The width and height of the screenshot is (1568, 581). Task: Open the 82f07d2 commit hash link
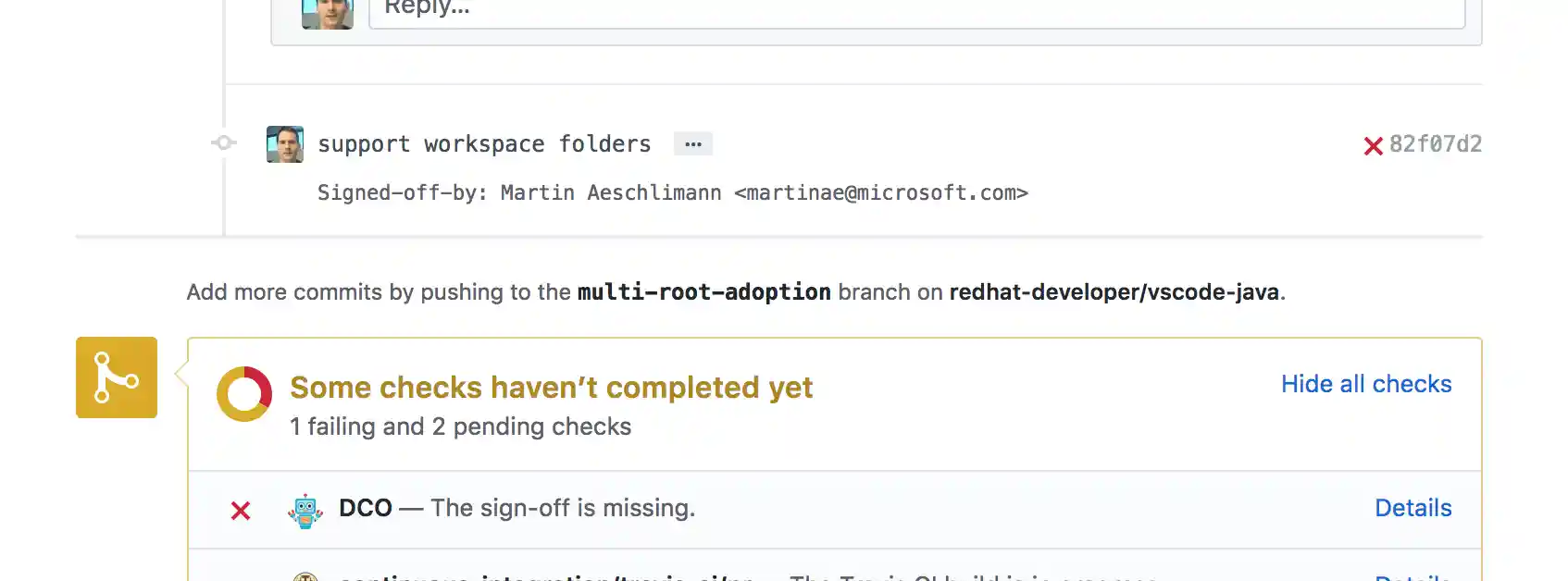[1436, 144]
